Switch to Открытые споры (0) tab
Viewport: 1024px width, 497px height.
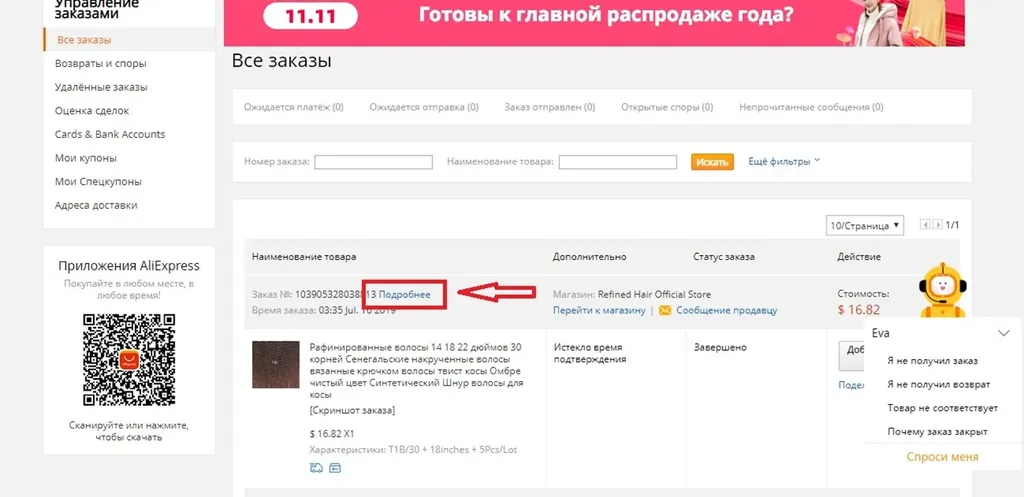coord(667,107)
